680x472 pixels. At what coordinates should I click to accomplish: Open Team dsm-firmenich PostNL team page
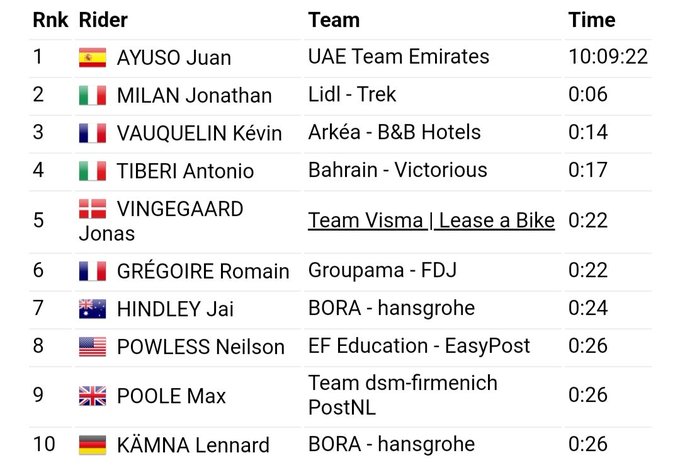click(x=402, y=396)
